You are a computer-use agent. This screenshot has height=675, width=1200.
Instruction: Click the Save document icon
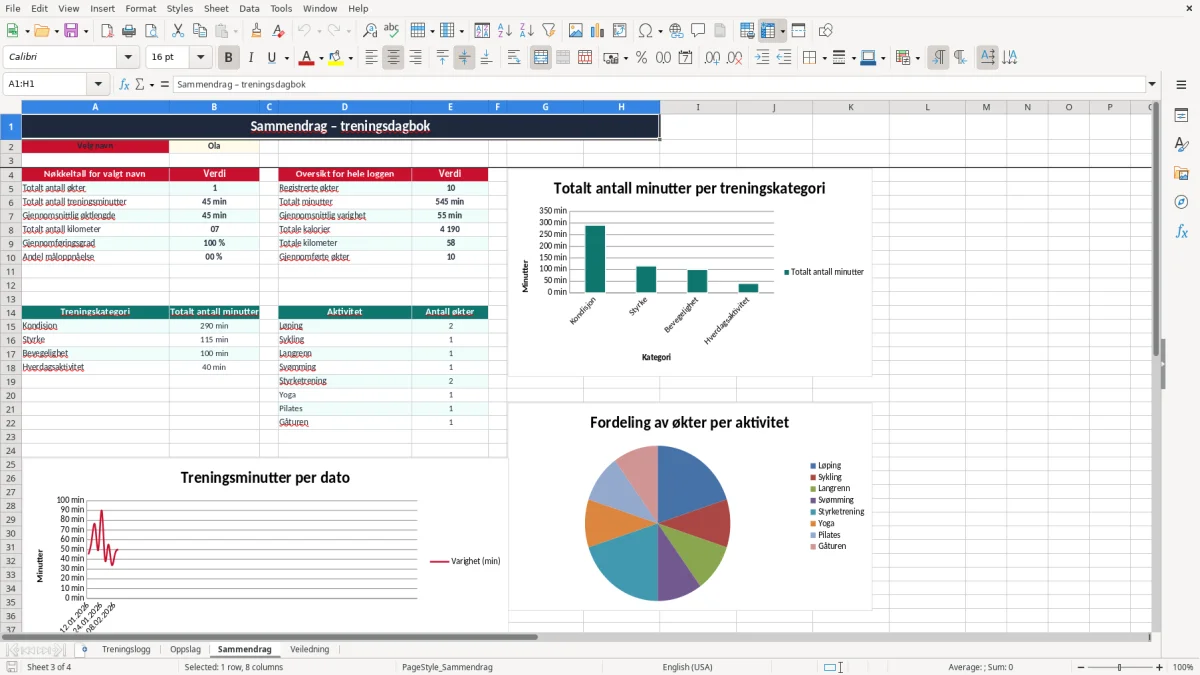[x=71, y=31]
